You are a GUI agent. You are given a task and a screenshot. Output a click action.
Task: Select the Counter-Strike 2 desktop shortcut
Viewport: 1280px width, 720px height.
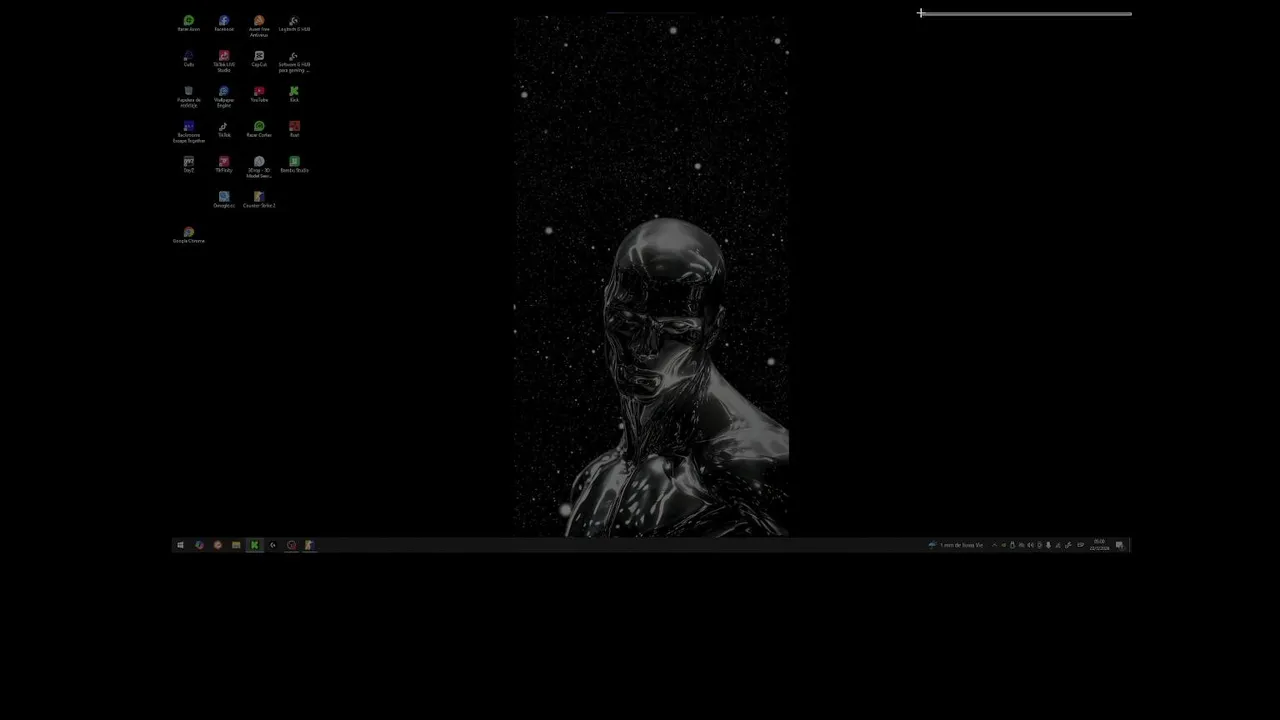(x=259, y=199)
